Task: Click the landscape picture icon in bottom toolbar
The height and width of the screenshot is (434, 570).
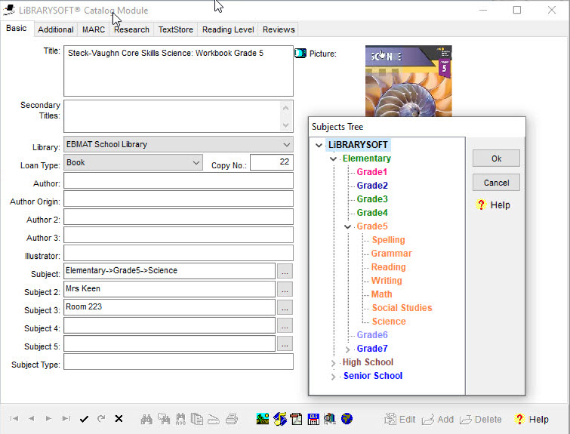Action: 262,419
